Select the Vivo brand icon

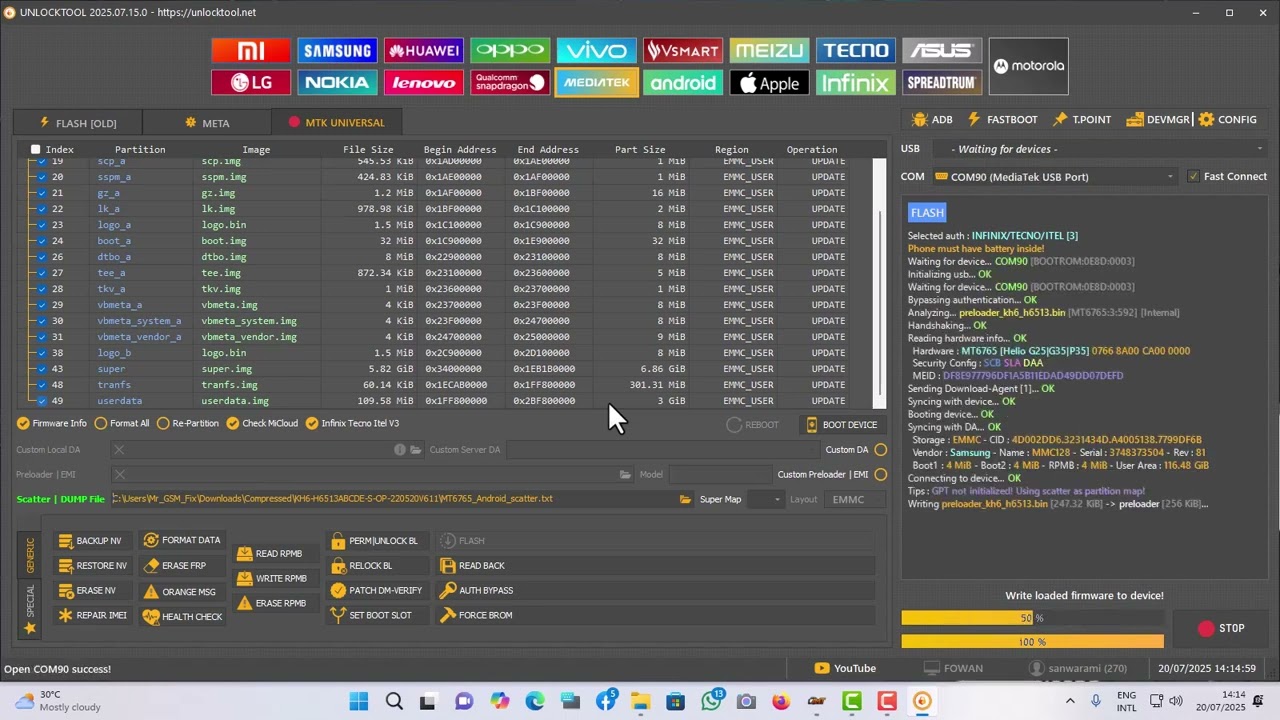(x=596, y=51)
